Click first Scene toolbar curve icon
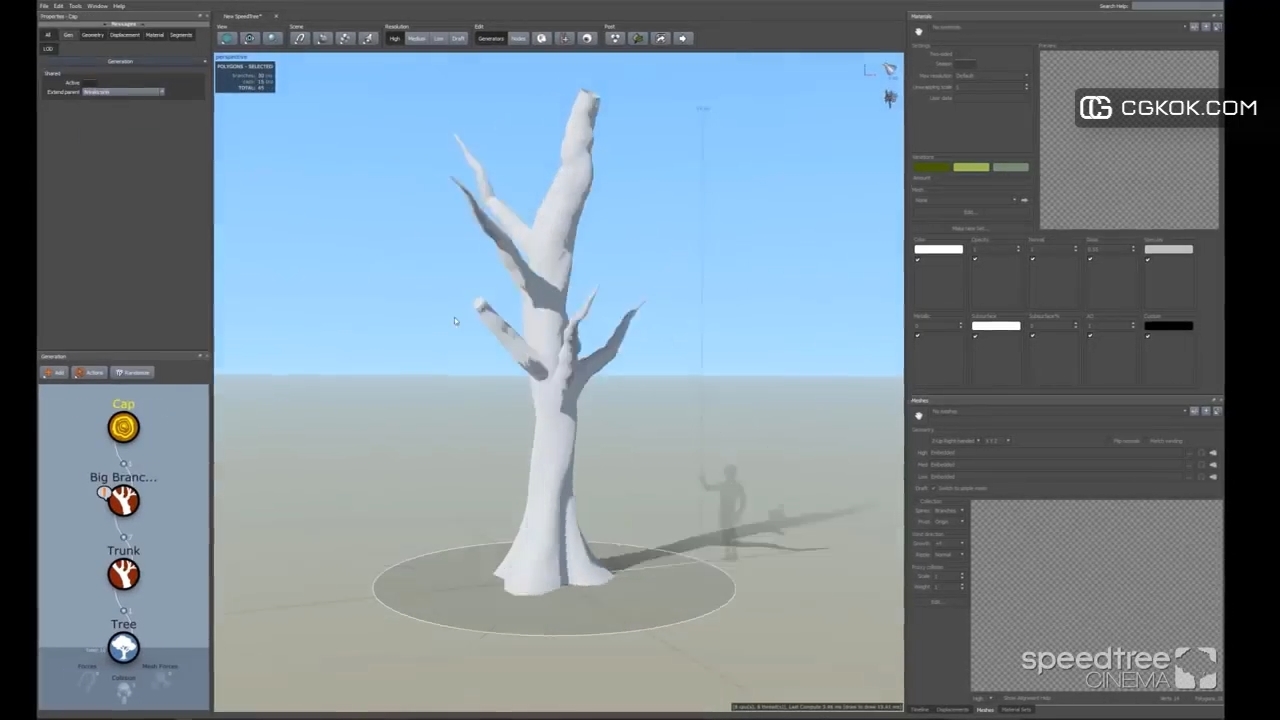 coord(299,39)
